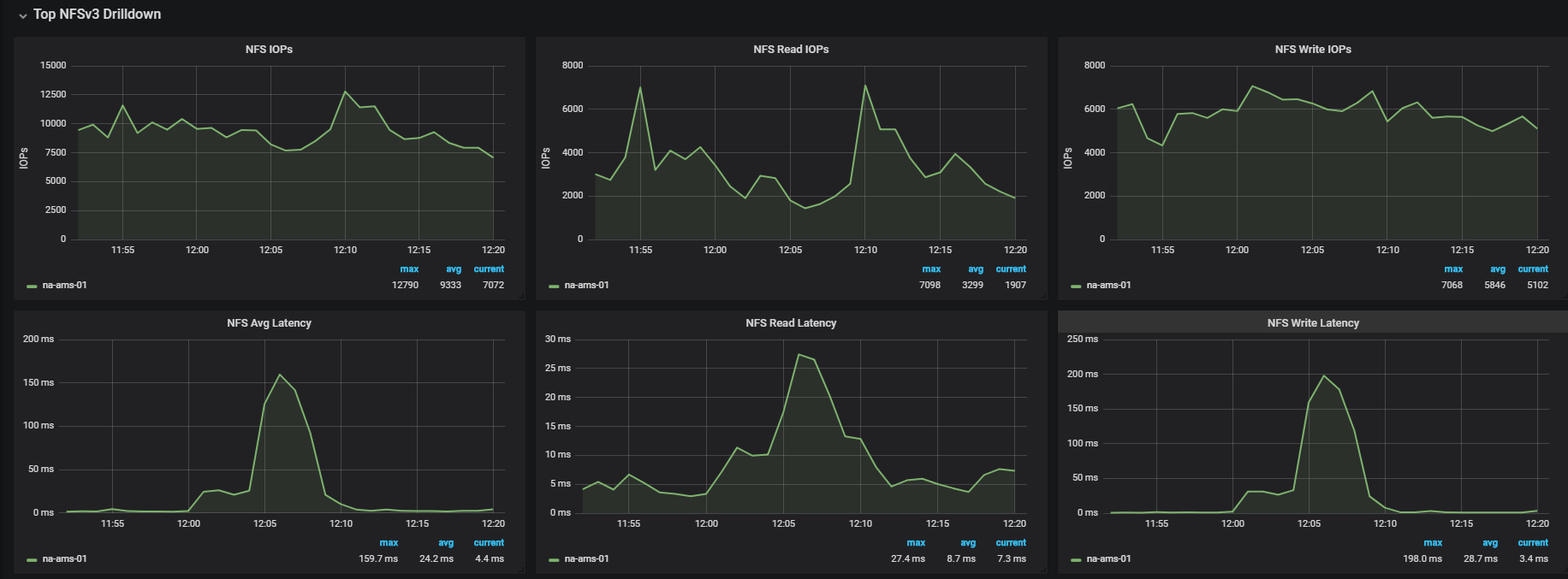Toggle na-ams-01 series in NFS Write IOPs legend
This screenshot has height=579, width=1568.
1108,286
